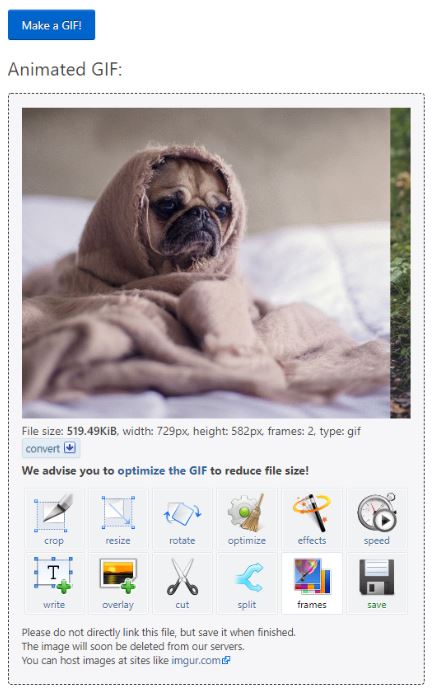Open the optimize broom-and-gear tool

[x=247, y=518]
